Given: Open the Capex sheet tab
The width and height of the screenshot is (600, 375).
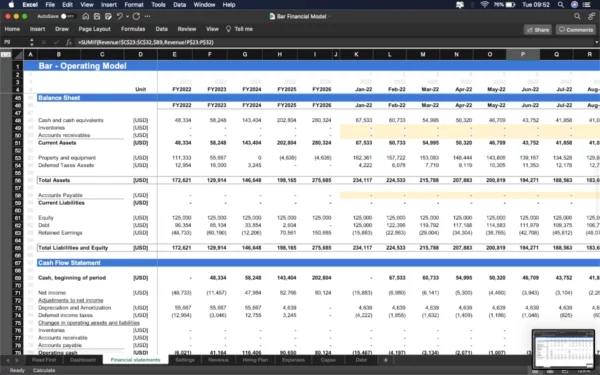Looking at the screenshot, I should pos(328,360).
